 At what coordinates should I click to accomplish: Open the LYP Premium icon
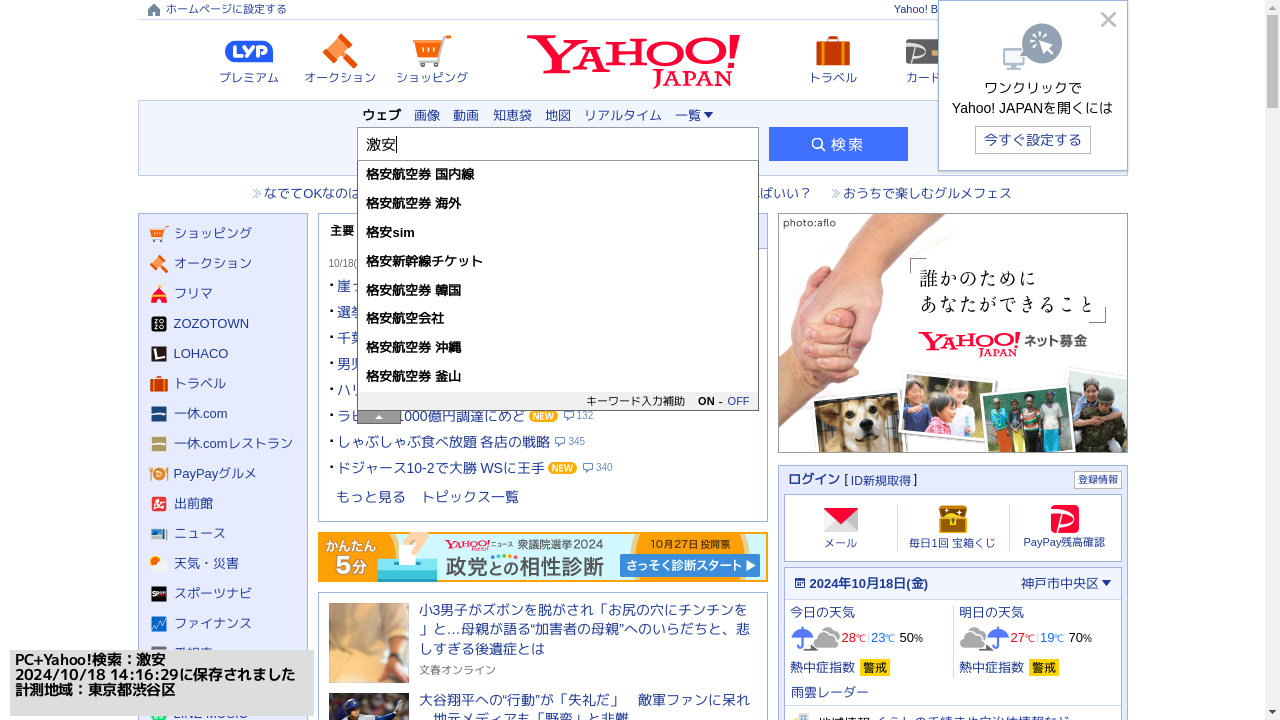pyautogui.click(x=249, y=52)
